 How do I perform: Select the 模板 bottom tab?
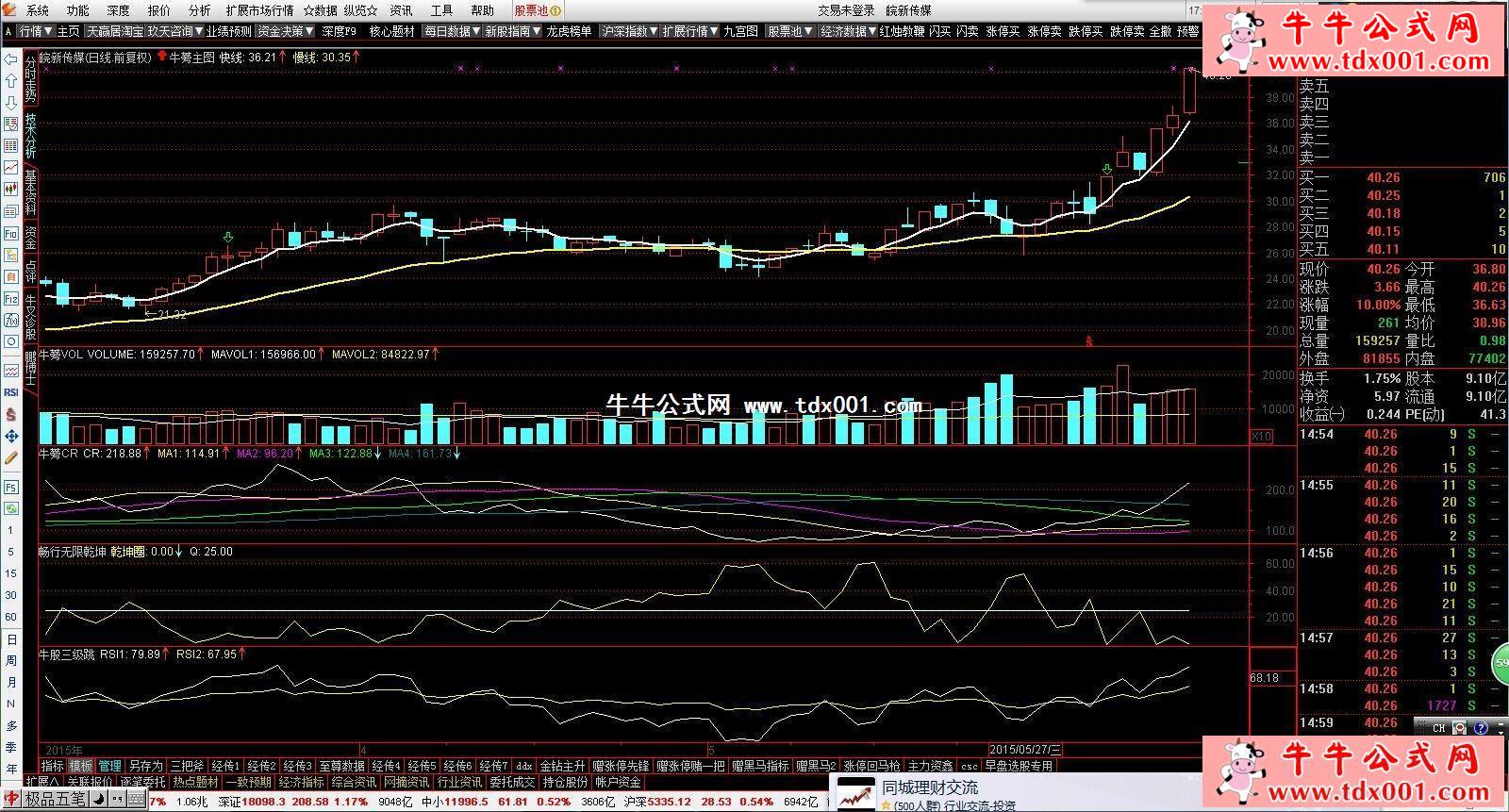[81, 766]
